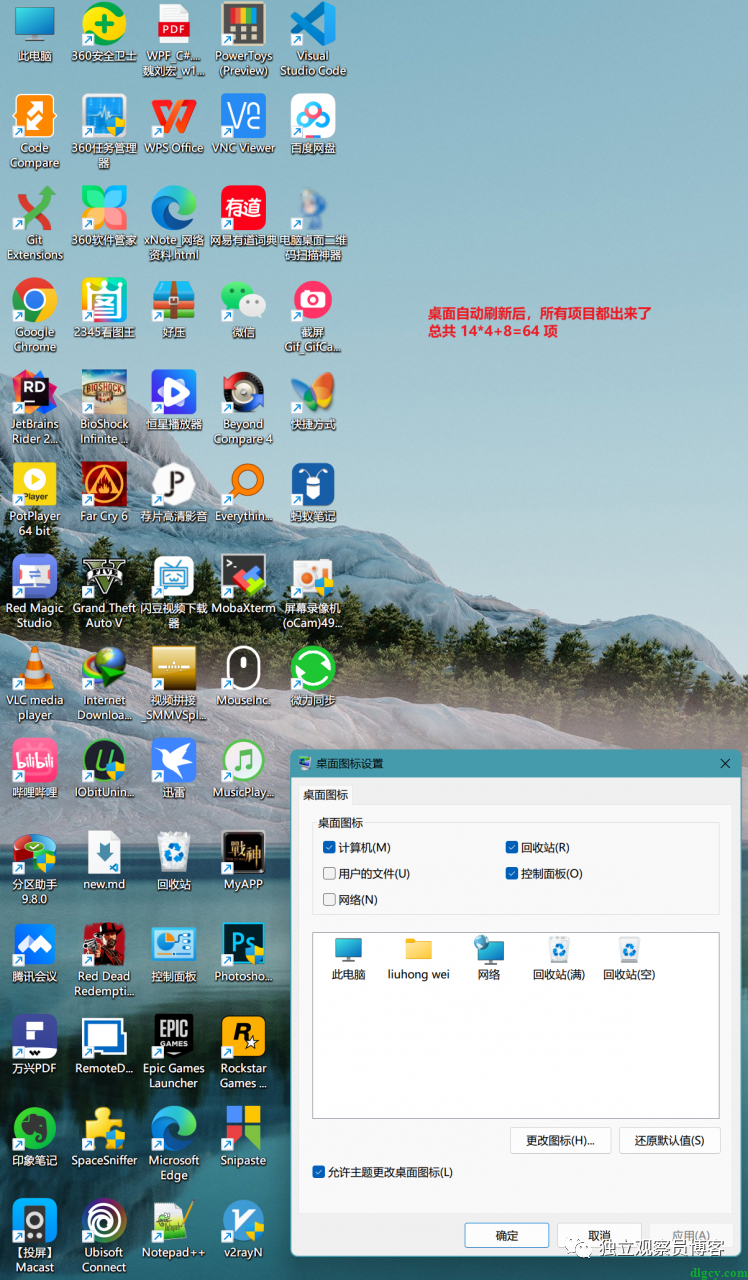The height and width of the screenshot is (1280, 748).
Task: Close the 桌面图标设置 dialog
Action: [x=725, y=763]
